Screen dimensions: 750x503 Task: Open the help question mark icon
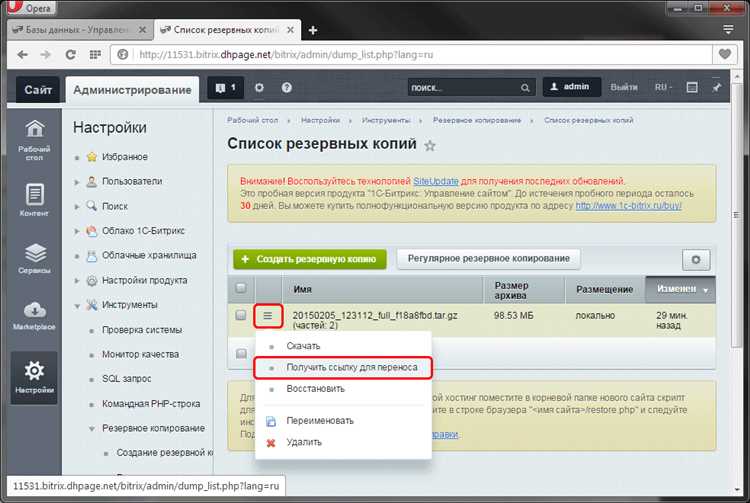pos(287,88)
